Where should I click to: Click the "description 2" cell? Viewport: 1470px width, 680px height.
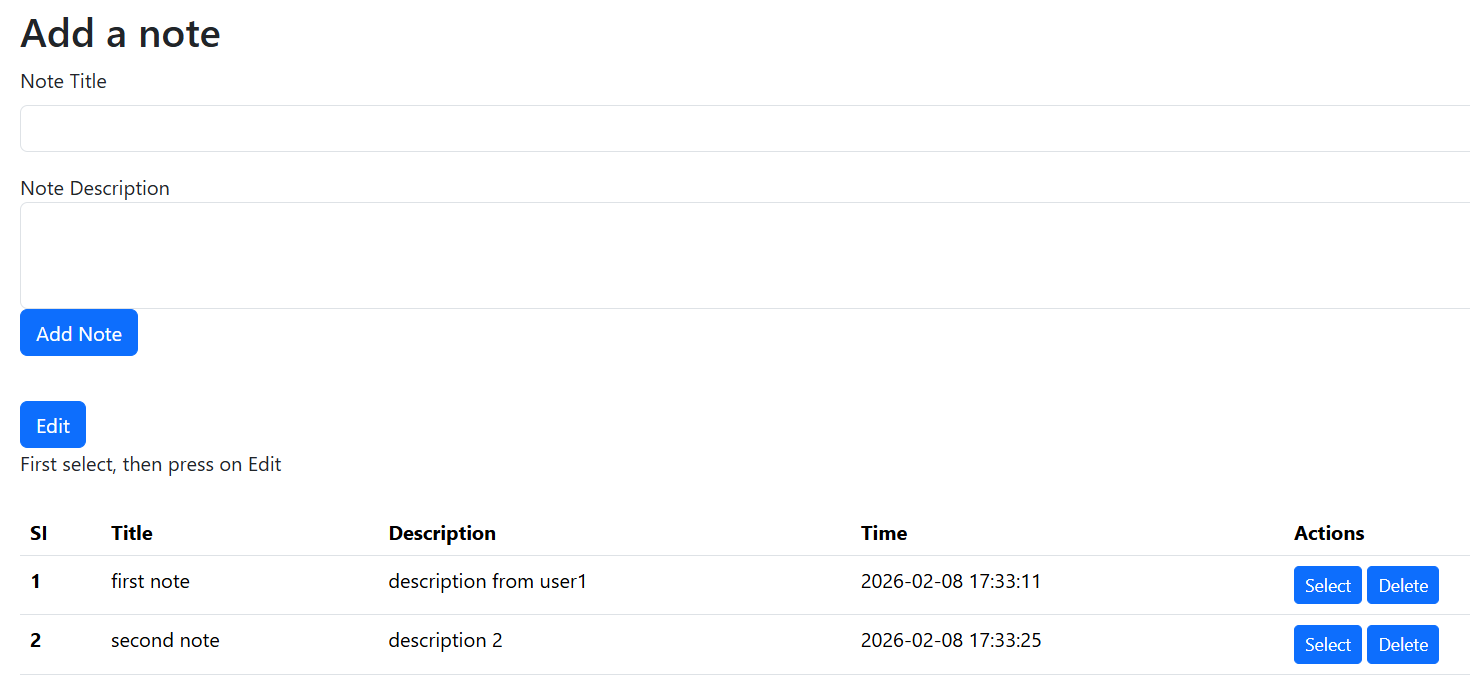[x=445, y=640]
